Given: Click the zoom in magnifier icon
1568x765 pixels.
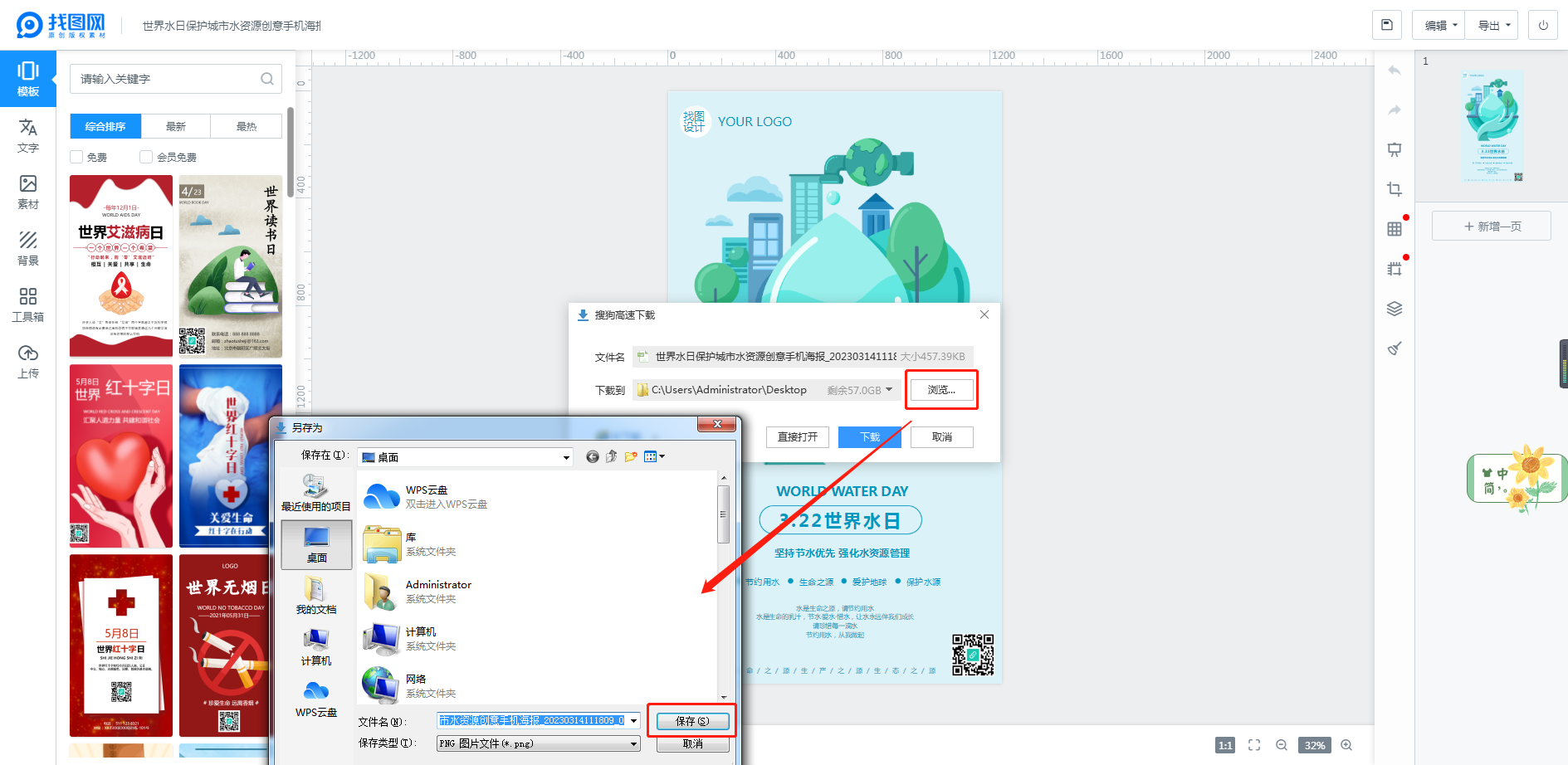Looking at the screenshot, I should pyautogui.click(x=1346, y=745).
